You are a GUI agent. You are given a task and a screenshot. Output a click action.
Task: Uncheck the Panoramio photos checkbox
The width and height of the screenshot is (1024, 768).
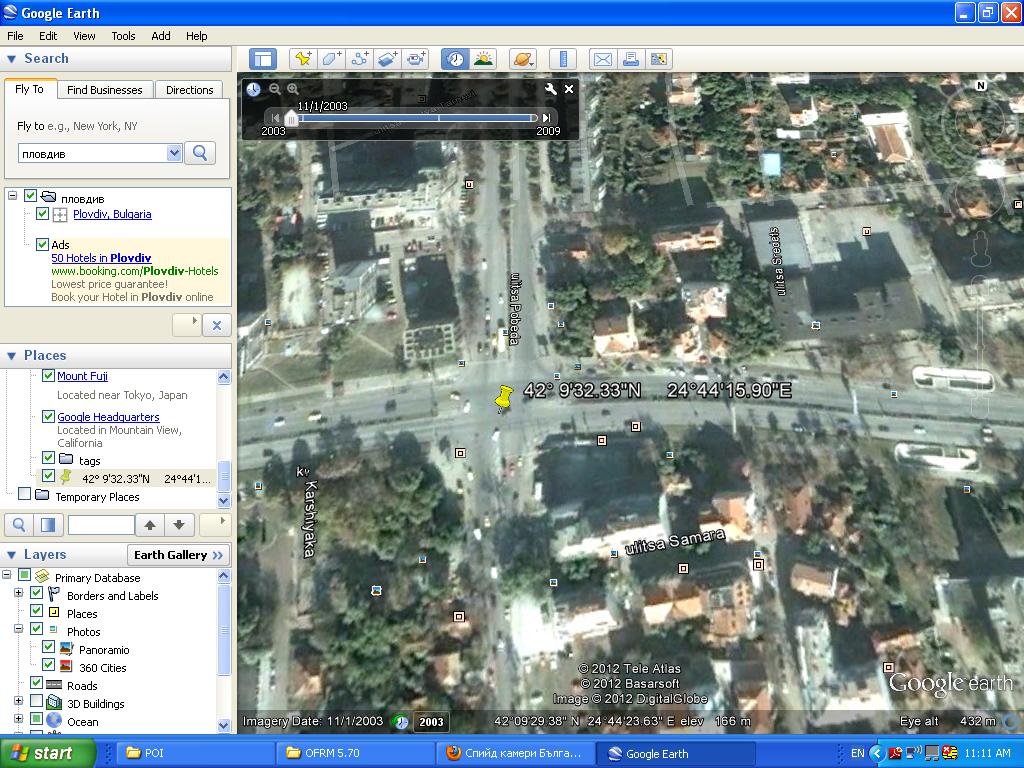pyautogui.click(x=48, y=649)
